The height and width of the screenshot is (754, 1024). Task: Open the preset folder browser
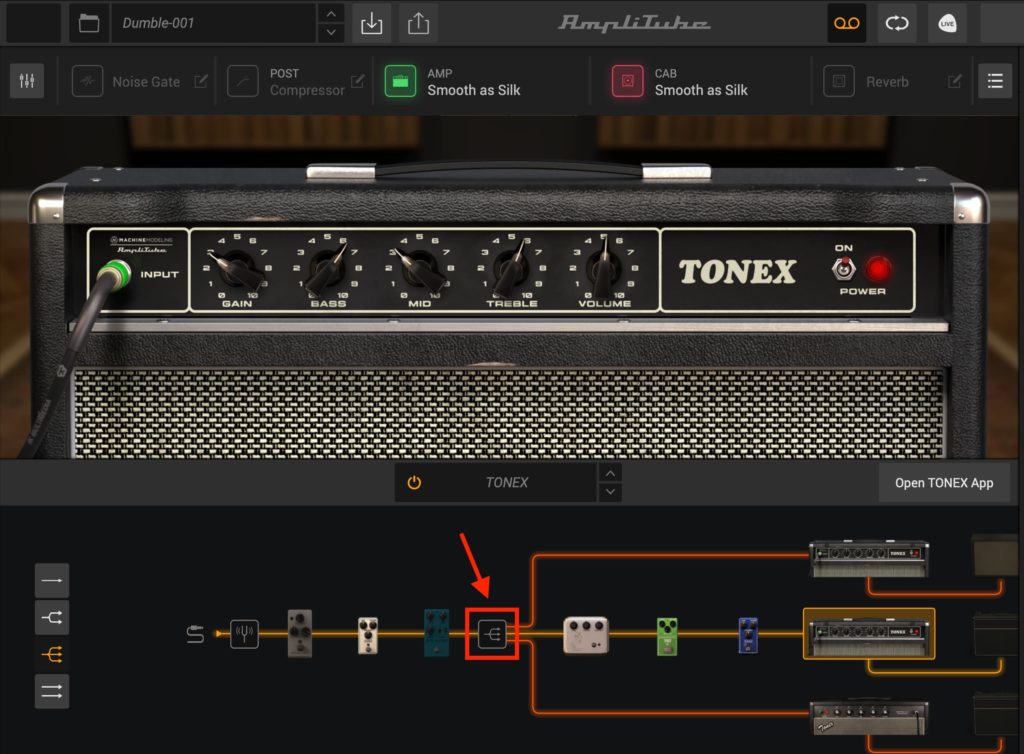[88, 22]
